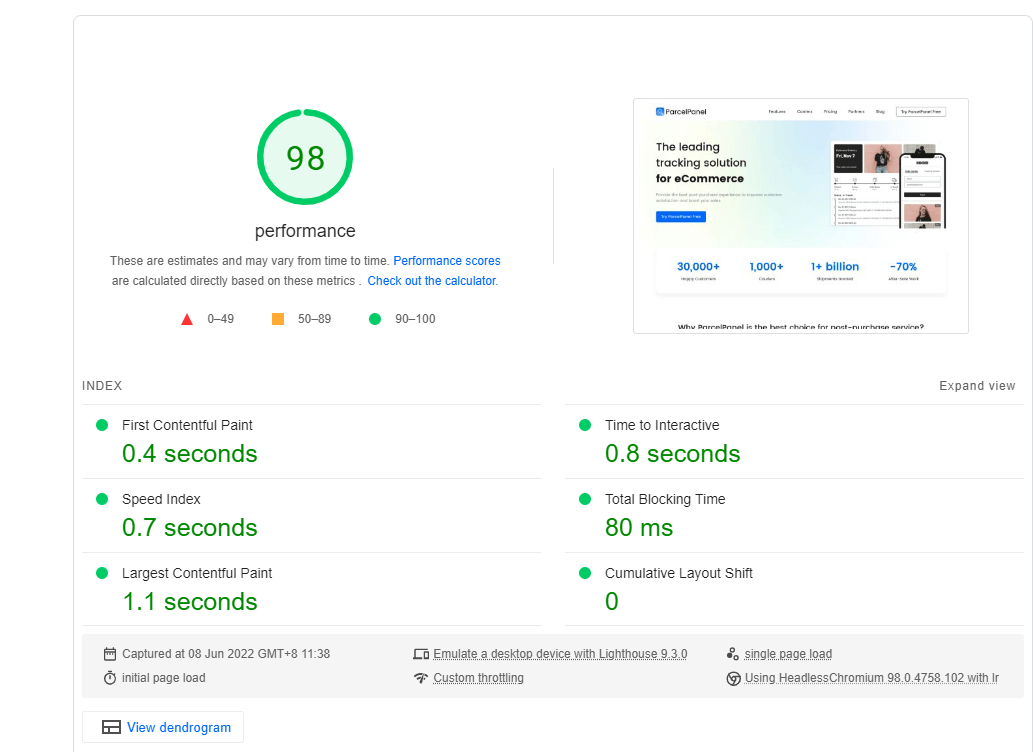The width and height of the screenshot is (1033, 752).
Task: Click the desktop device emulation icon
Action: click(421, 654)
